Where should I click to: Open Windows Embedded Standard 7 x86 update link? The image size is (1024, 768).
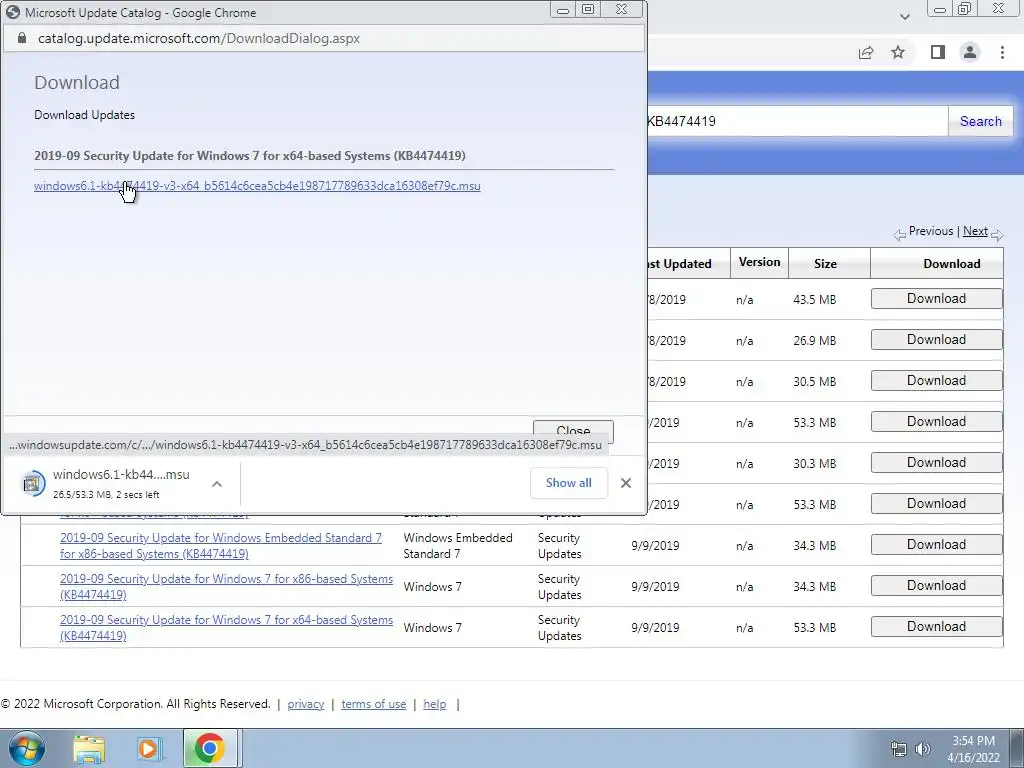click(221, 546)
